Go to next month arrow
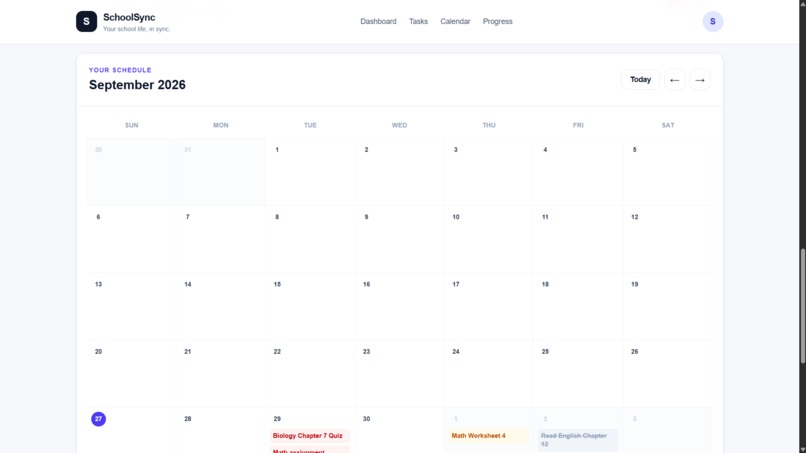The image size is (806, 453). 700,80
